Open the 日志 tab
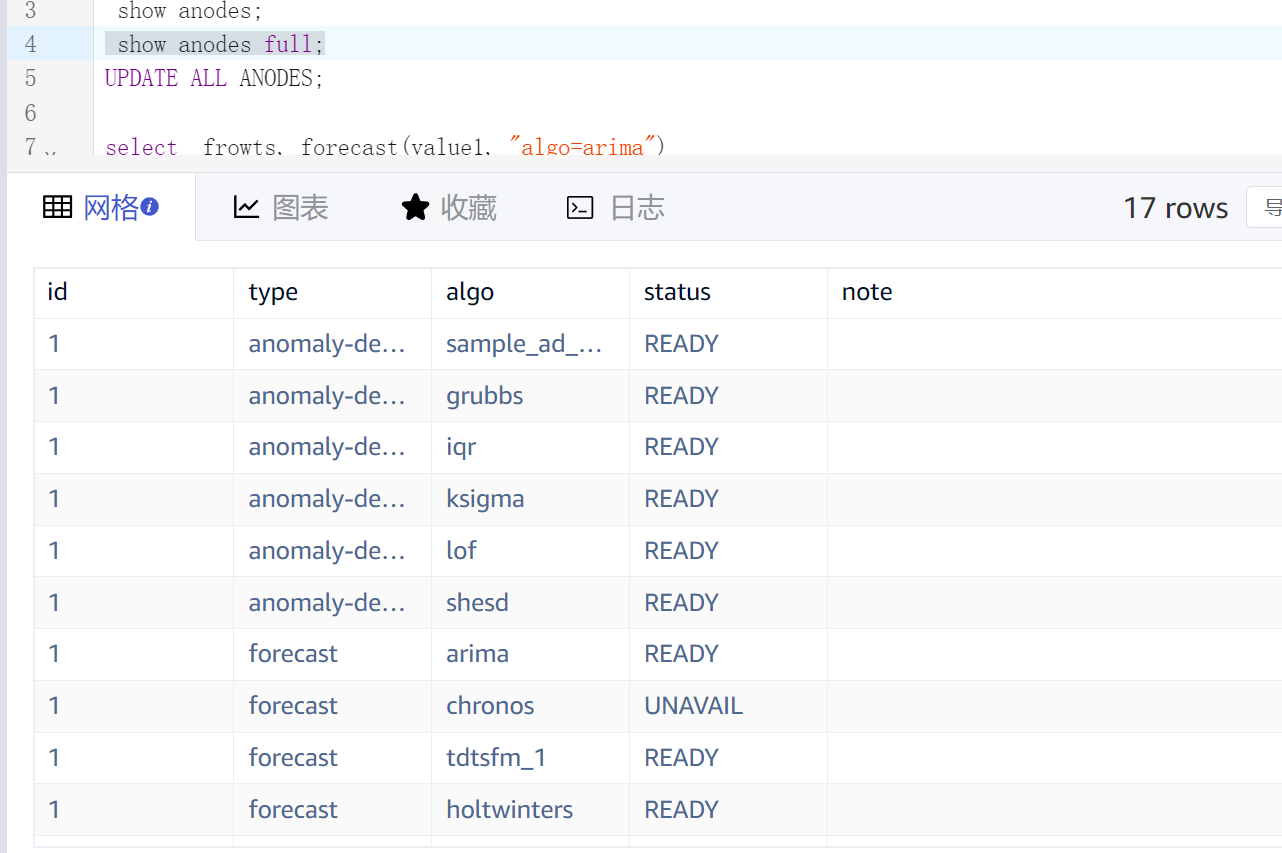The image size is (1282, 853). click(x=637, y=207)
